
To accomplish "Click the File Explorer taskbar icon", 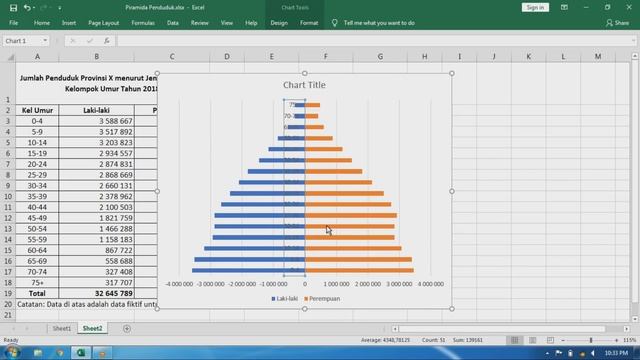I will point(38,353).
